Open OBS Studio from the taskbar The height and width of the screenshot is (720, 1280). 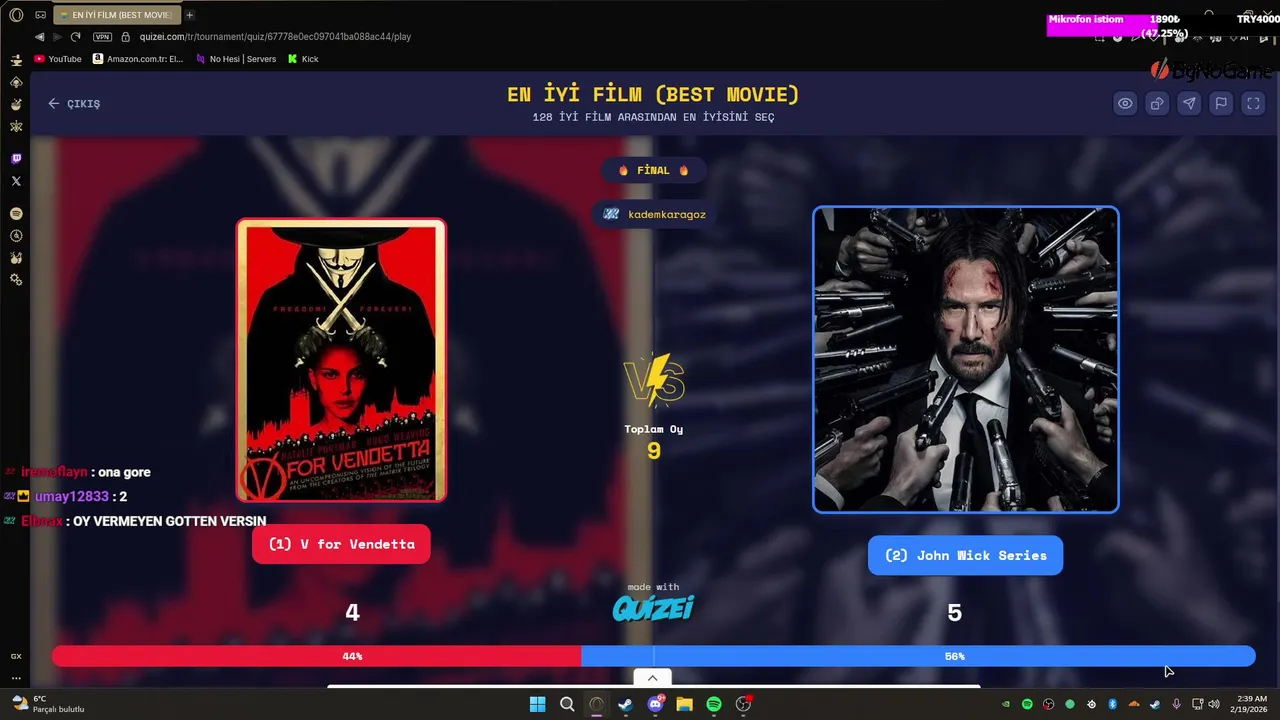[x=743, y=704]
